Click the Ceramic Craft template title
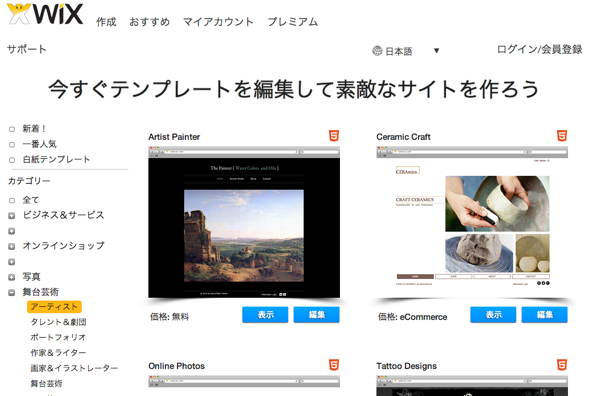The height and width of the screenshot is (396, 591). click(403, 137)
